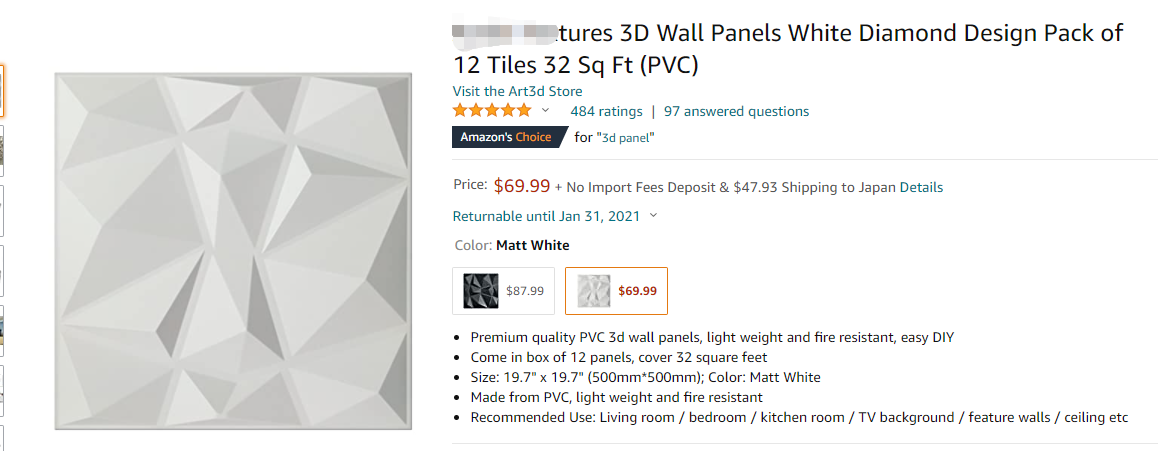Click the five-star rating icons
Screen dimensions: 1173x451
pyautogui.click(x=492, y=111)
